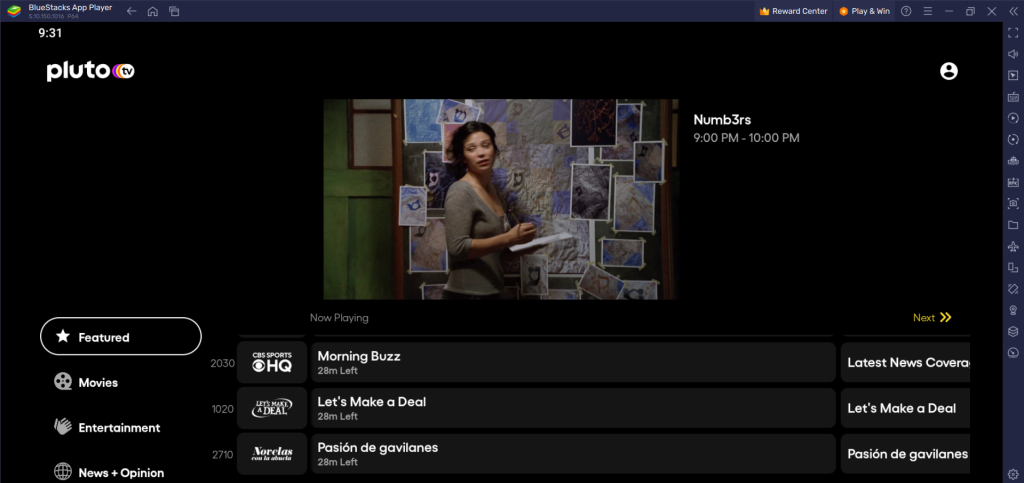Go back using BlueStacks back arrow
Image resolution: width=1024 pixels, height=483 pixels.
click(x=131, y=11)
